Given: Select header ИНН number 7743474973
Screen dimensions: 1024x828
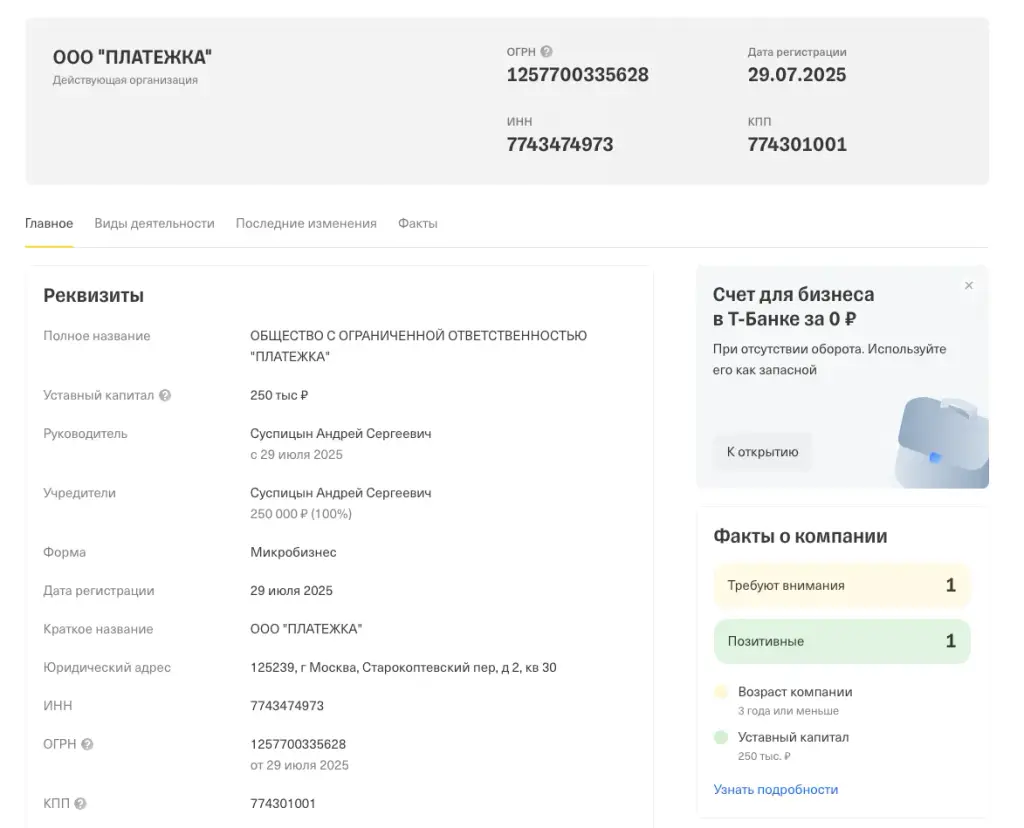Looking at the screenshot, I should 560,144.
